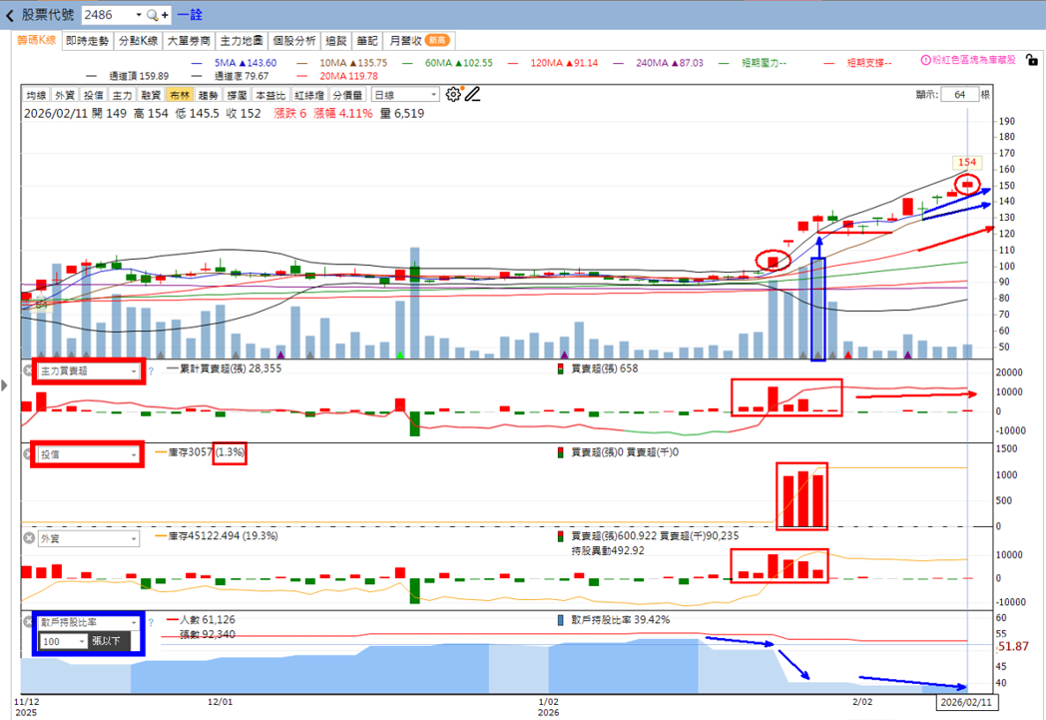The image size is (1046, 720).
Task: Switch to the 大單券商 tab
Action: pos(189,41)
